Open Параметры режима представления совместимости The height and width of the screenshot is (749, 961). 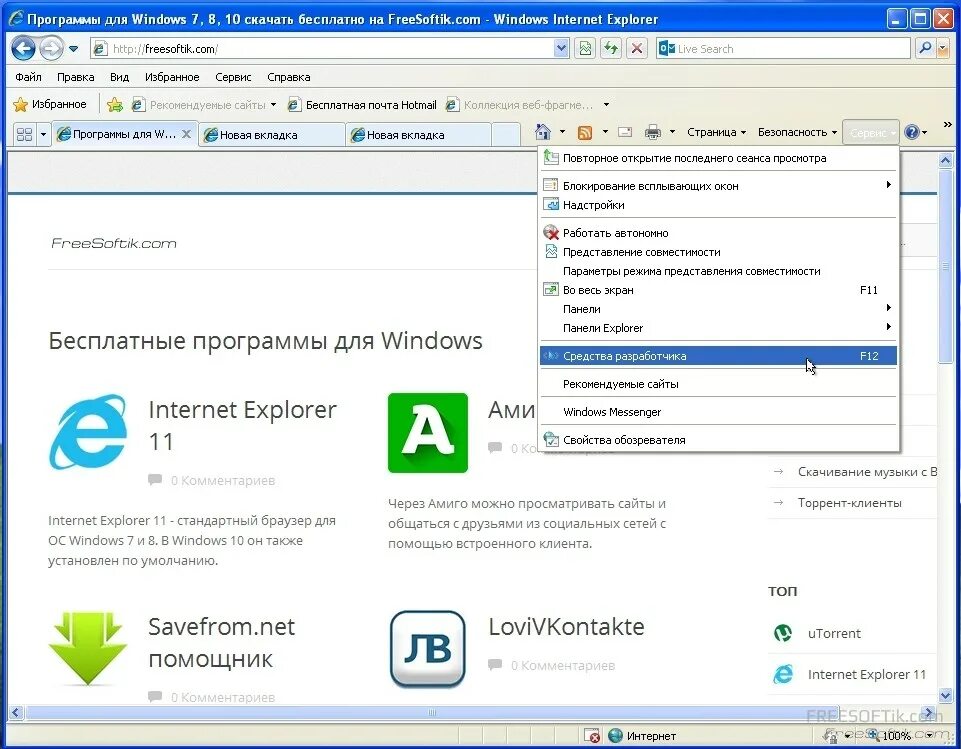click(x=718, y=271)
